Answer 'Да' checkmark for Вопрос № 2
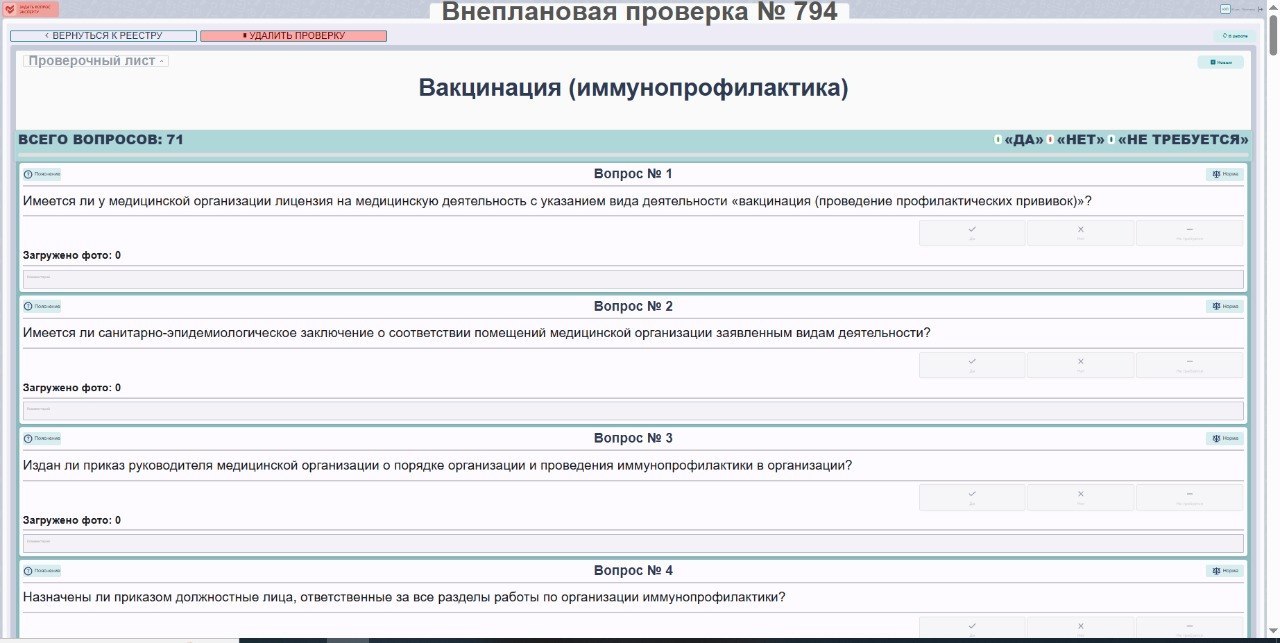Viewport: 1280px width, 643px height. tap(972, 365)
